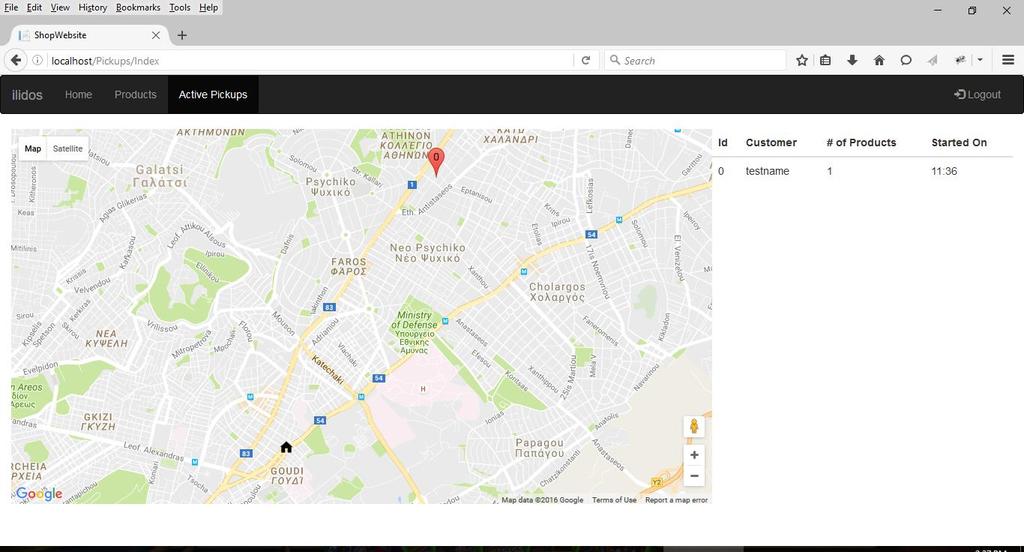Click the browser back arrow button

[16, 60]
